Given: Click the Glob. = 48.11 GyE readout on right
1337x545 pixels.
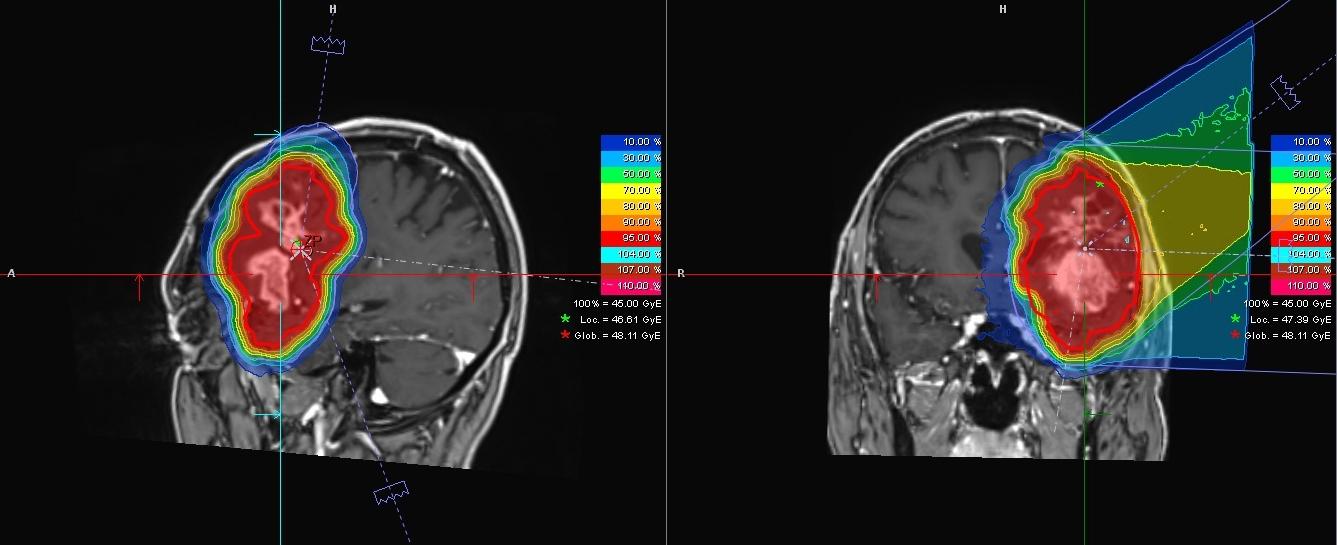Looking at the screenshot, I should [1290, 335].
